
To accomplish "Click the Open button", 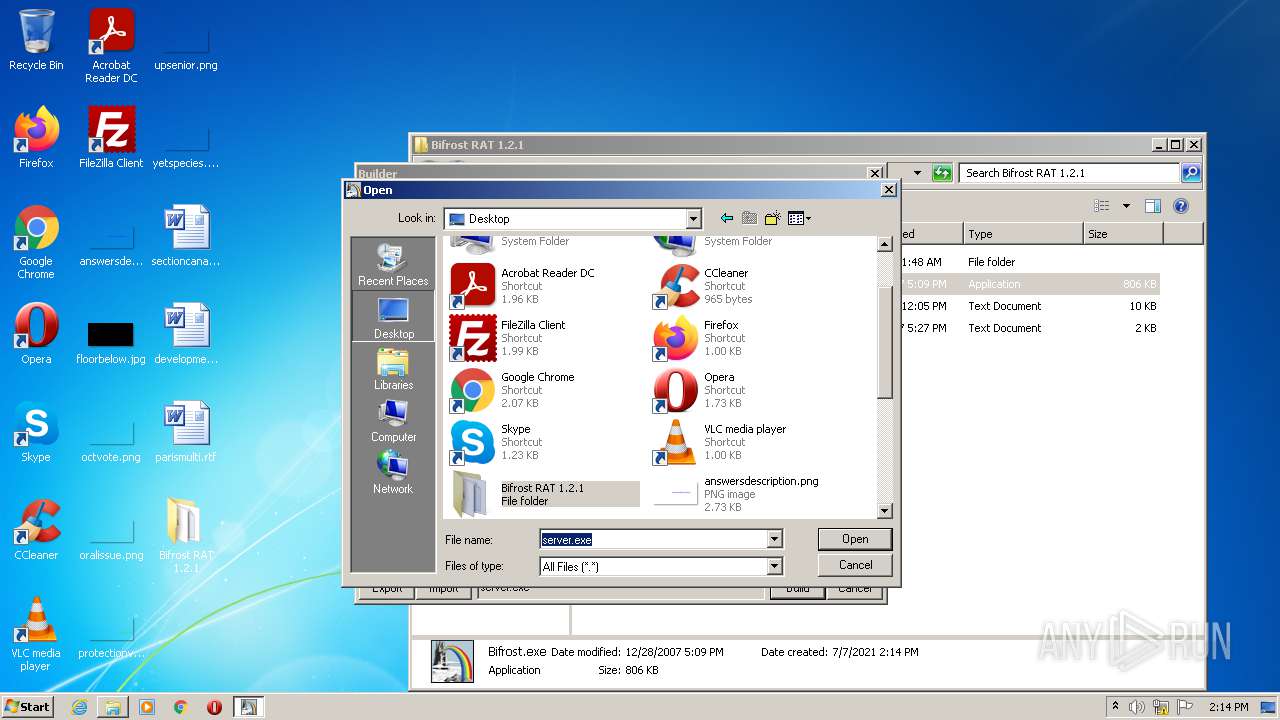I will coord(855,539).
